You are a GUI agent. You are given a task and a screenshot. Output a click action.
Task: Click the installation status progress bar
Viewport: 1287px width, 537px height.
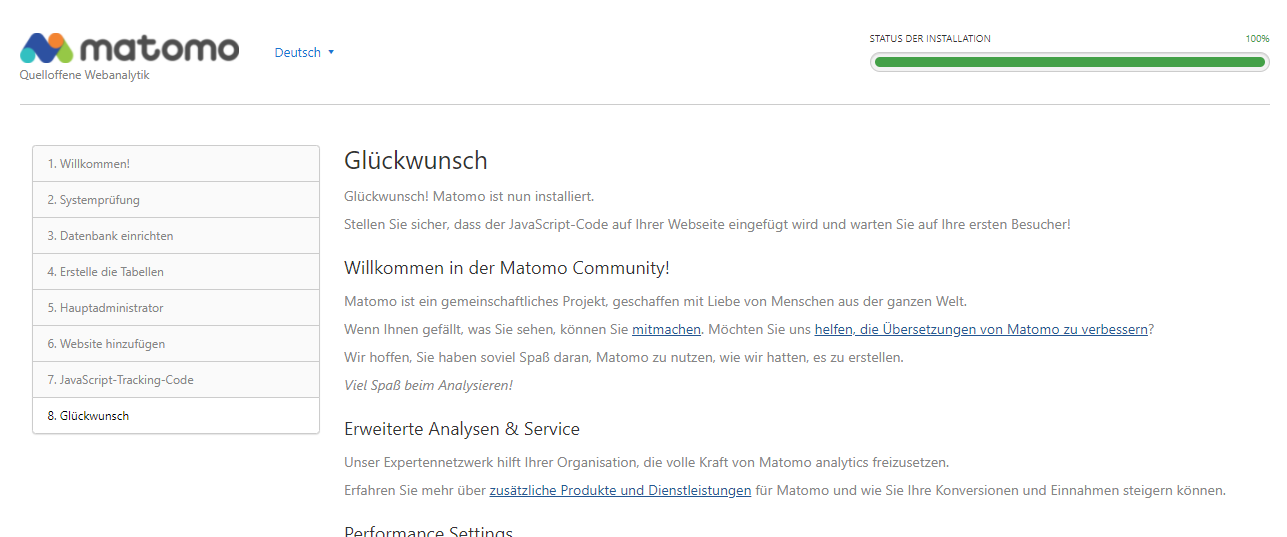[1069, 62]
